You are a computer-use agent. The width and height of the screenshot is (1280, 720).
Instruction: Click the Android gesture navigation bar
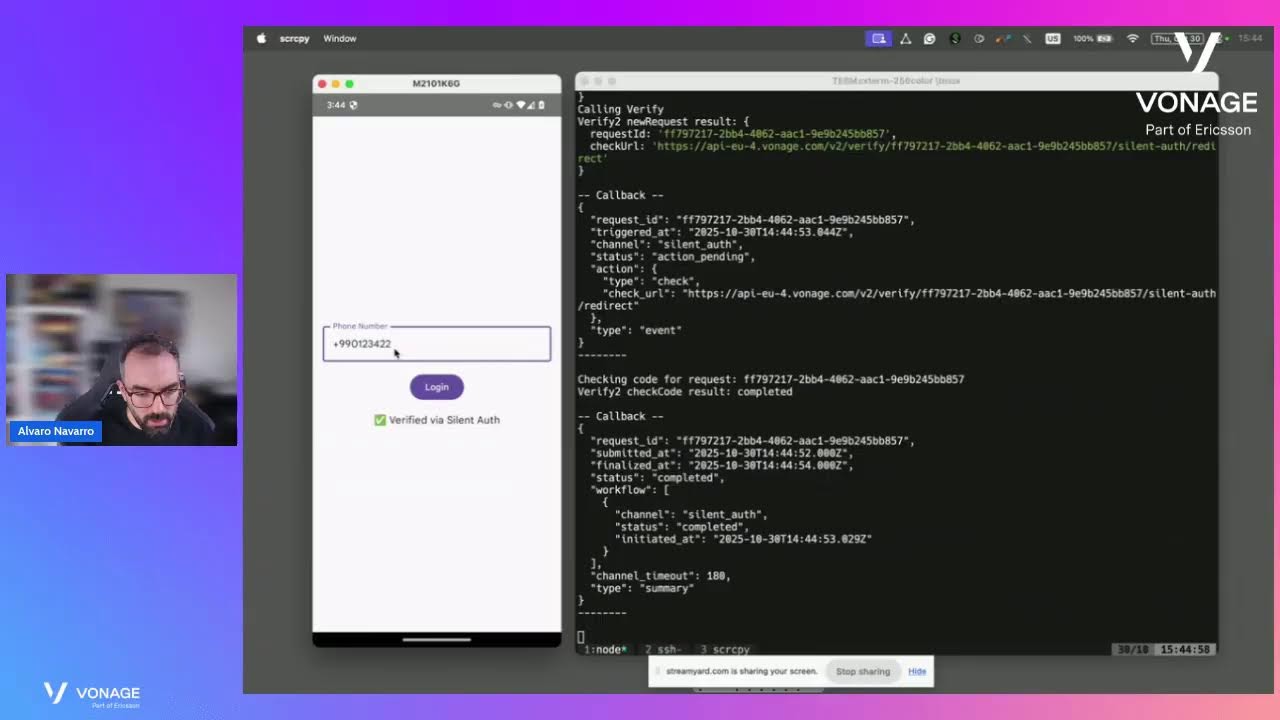coord(436,639)
